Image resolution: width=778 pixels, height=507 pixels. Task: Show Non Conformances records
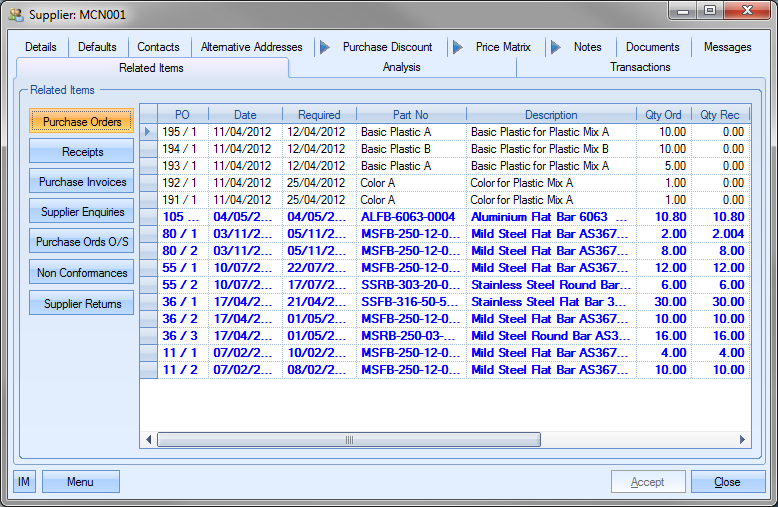(x=81, y=273)
